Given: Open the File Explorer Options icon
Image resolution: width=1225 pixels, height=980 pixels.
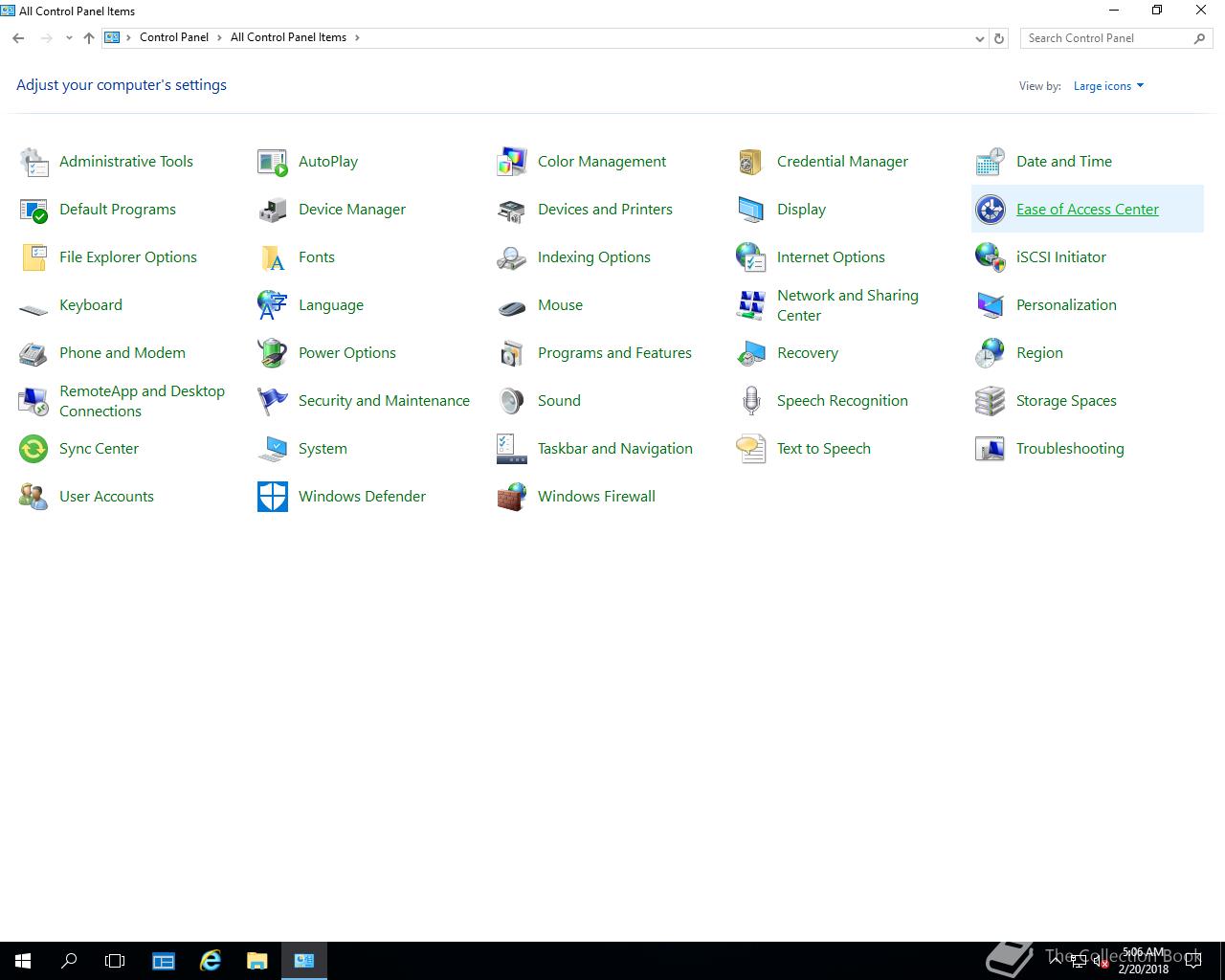Looking at the screenshot, I should coord(33,257).
